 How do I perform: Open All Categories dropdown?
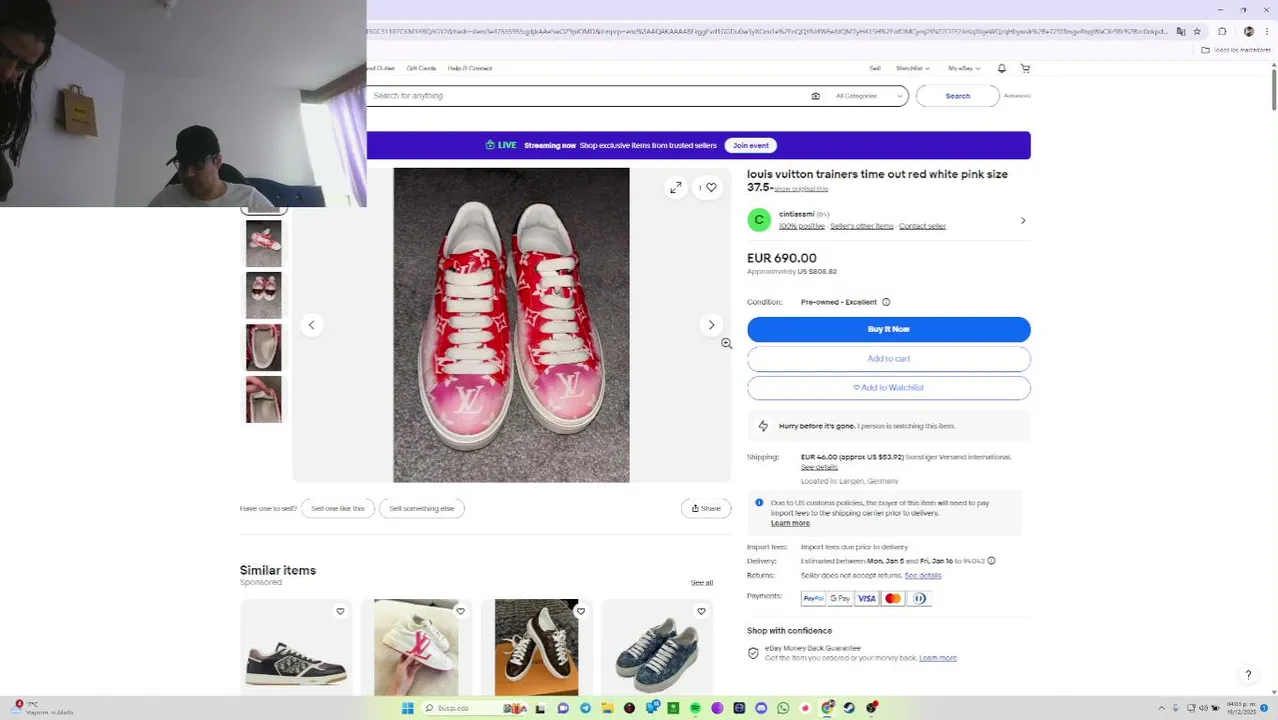[869, 96]
